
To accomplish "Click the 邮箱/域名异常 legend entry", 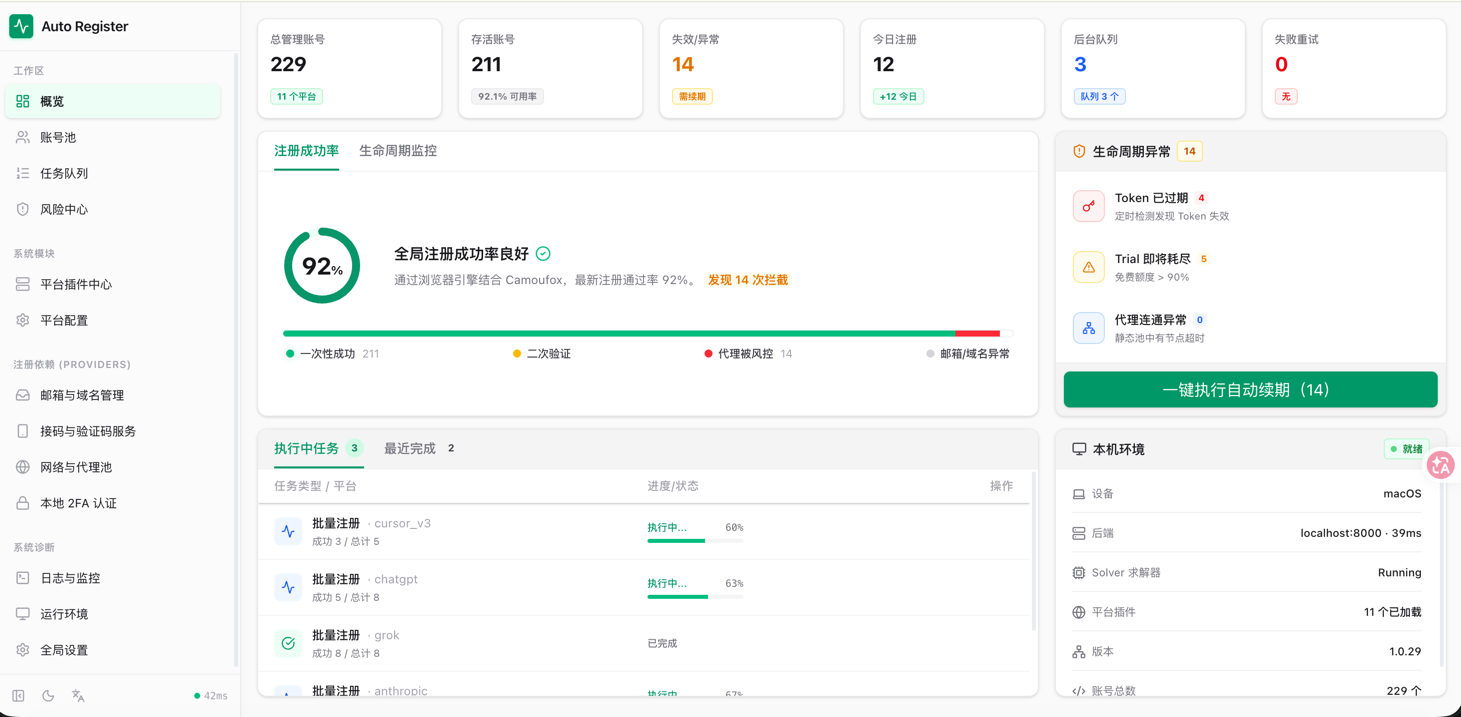I will pyautogui.click(x=967, y=354).
